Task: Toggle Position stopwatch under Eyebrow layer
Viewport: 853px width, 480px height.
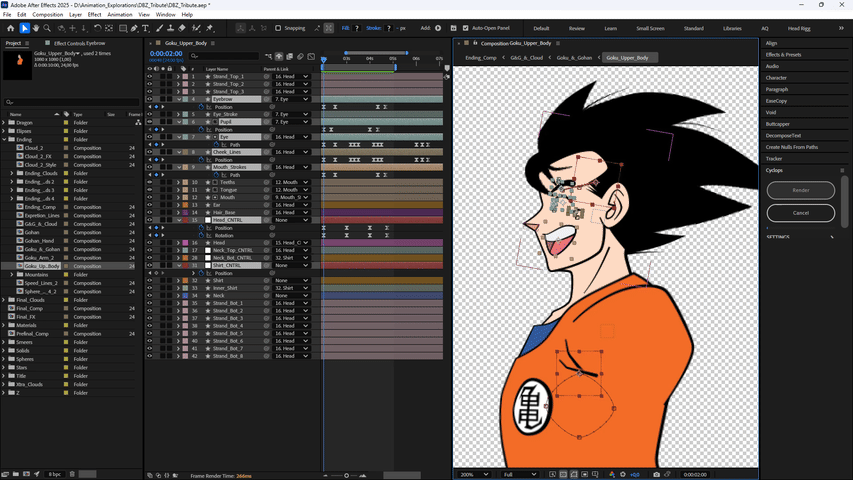Action: pyautogui.click(x=201, y=107)
